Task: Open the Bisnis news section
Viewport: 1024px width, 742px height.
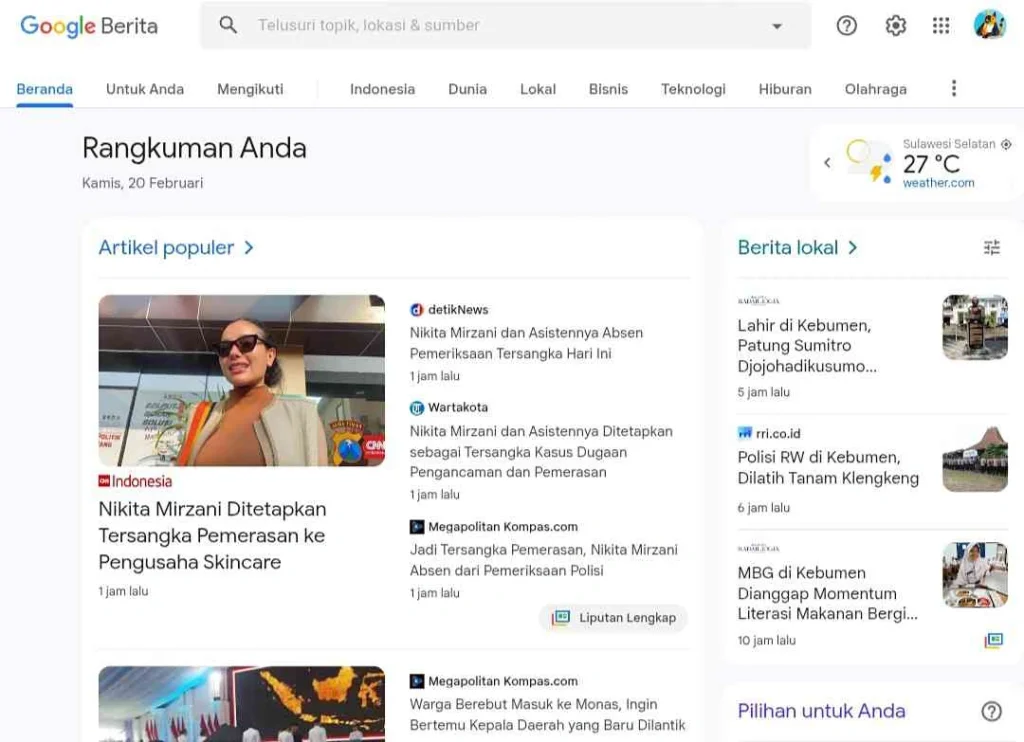Action: pos(608,89)
